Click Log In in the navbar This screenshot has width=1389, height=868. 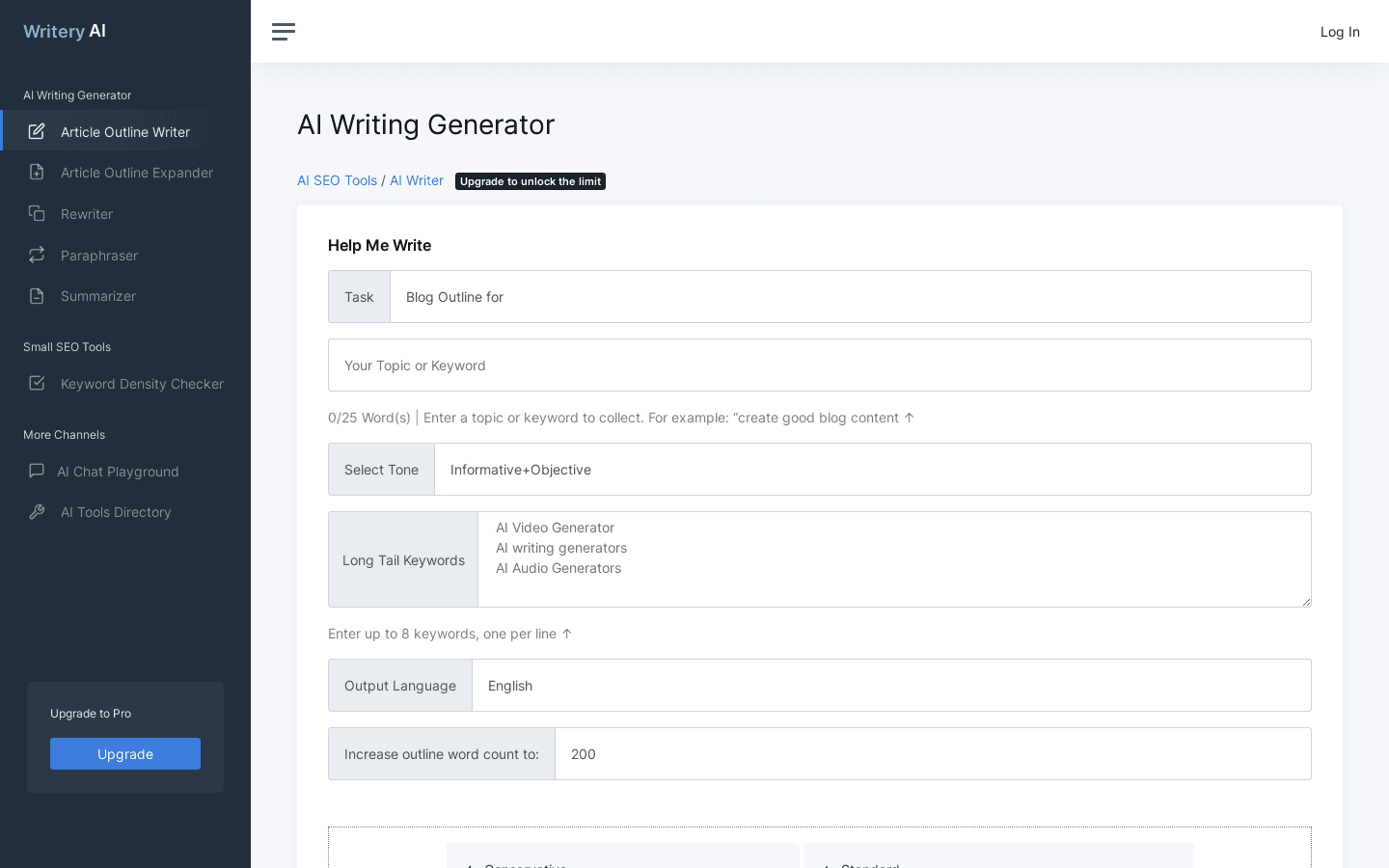coord(1340,32)
